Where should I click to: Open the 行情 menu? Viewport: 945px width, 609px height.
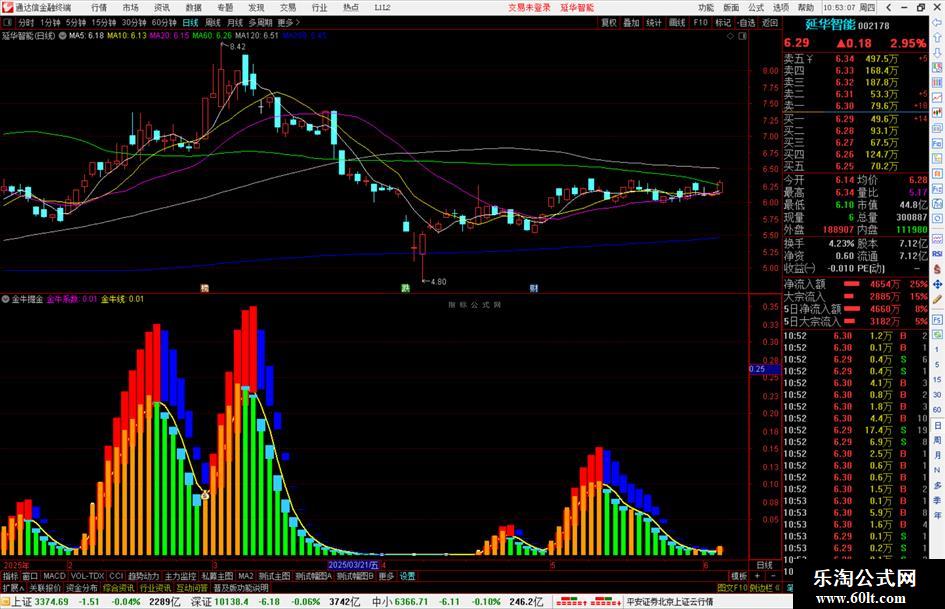click(99, 7)
